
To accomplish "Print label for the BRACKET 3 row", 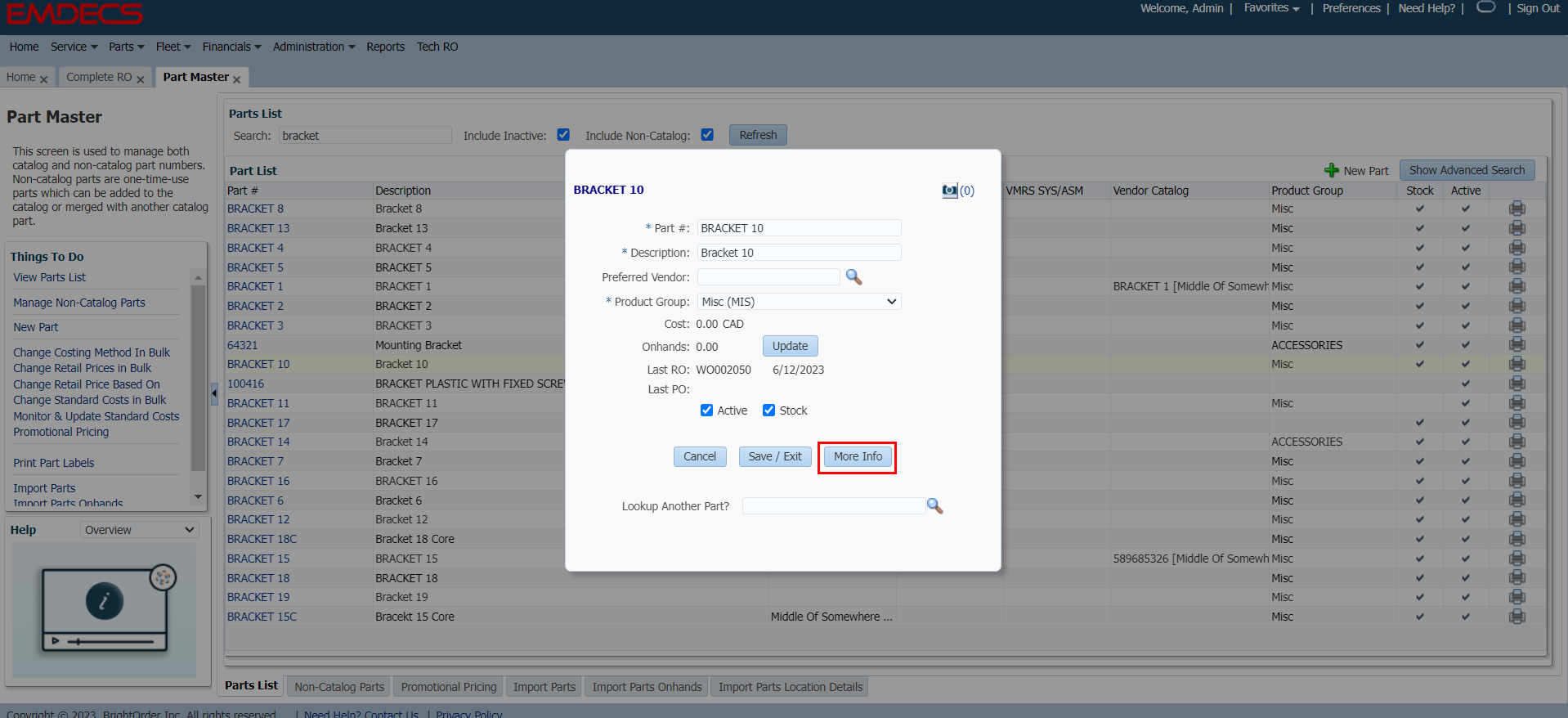I will (x=1517, y=325).
